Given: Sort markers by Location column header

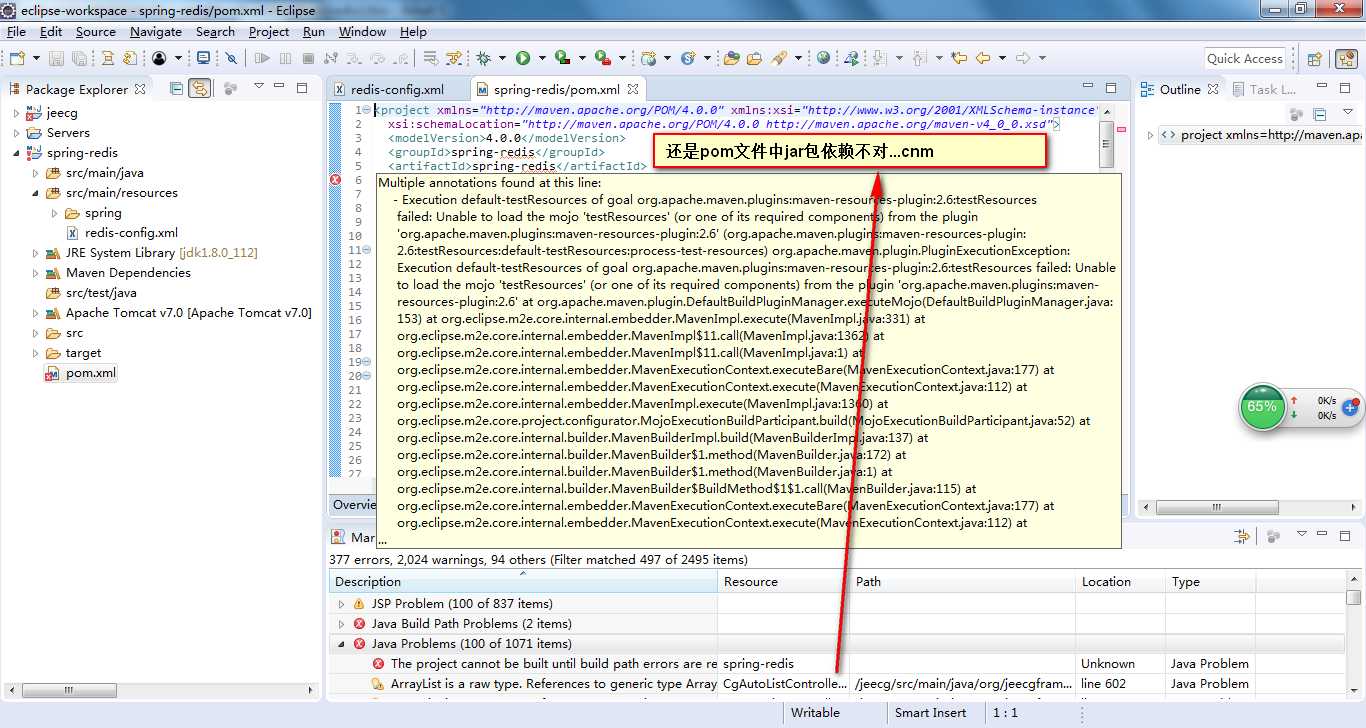Looking at the screenshot, I should 1121,582.
